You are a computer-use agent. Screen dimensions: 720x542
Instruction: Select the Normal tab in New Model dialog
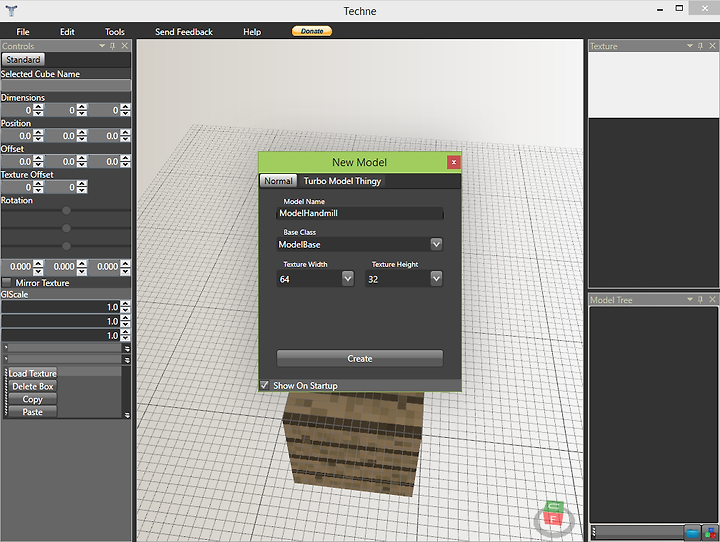[278, 181]
